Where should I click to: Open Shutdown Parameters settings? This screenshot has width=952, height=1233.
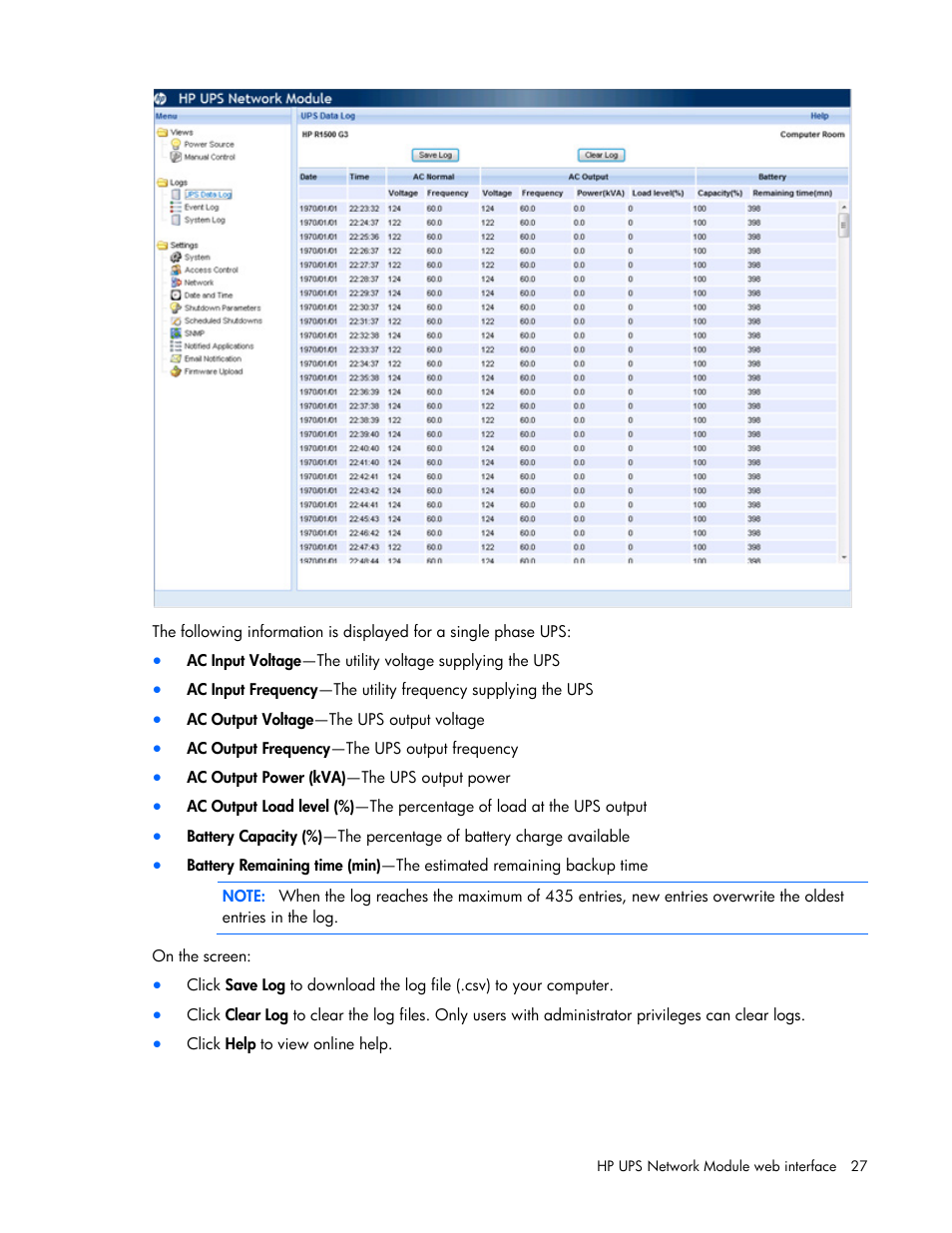(222, 308)
